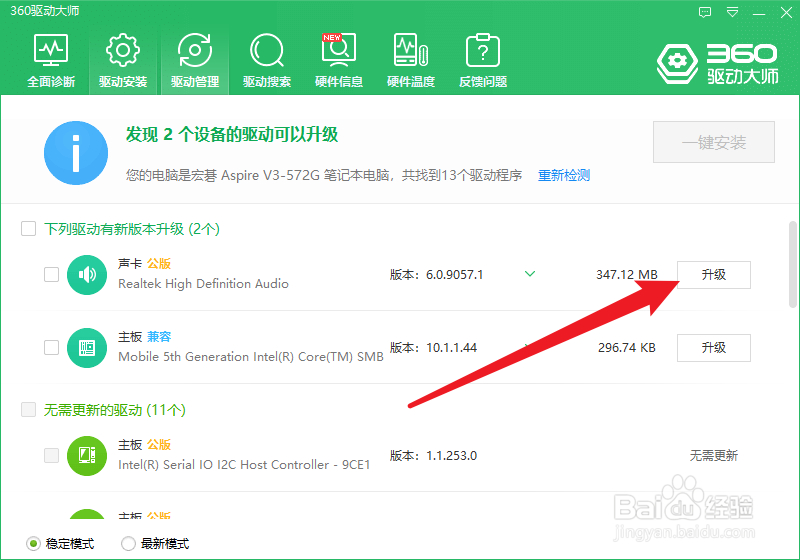This screenshot has height=560, width=800.
Task: Click Intel(R) Serial IO I2C Host Controller text
Action: pos(244,465)
